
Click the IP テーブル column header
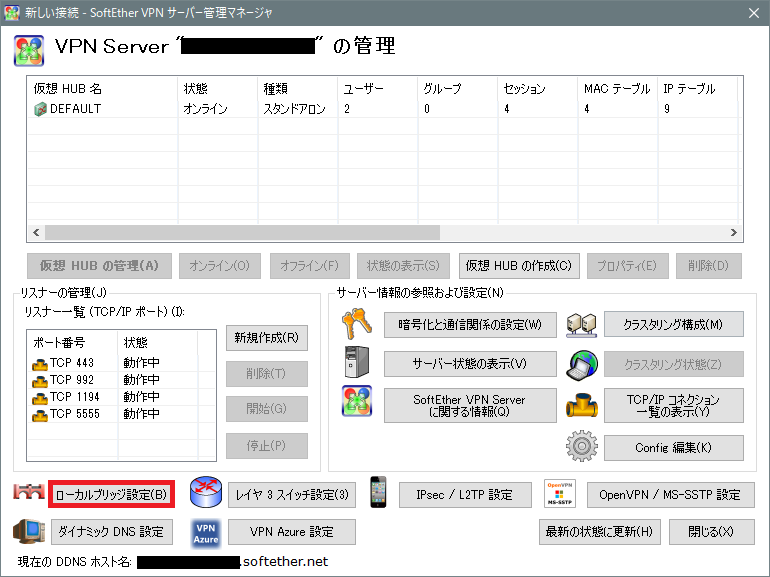tap(697, 89)
